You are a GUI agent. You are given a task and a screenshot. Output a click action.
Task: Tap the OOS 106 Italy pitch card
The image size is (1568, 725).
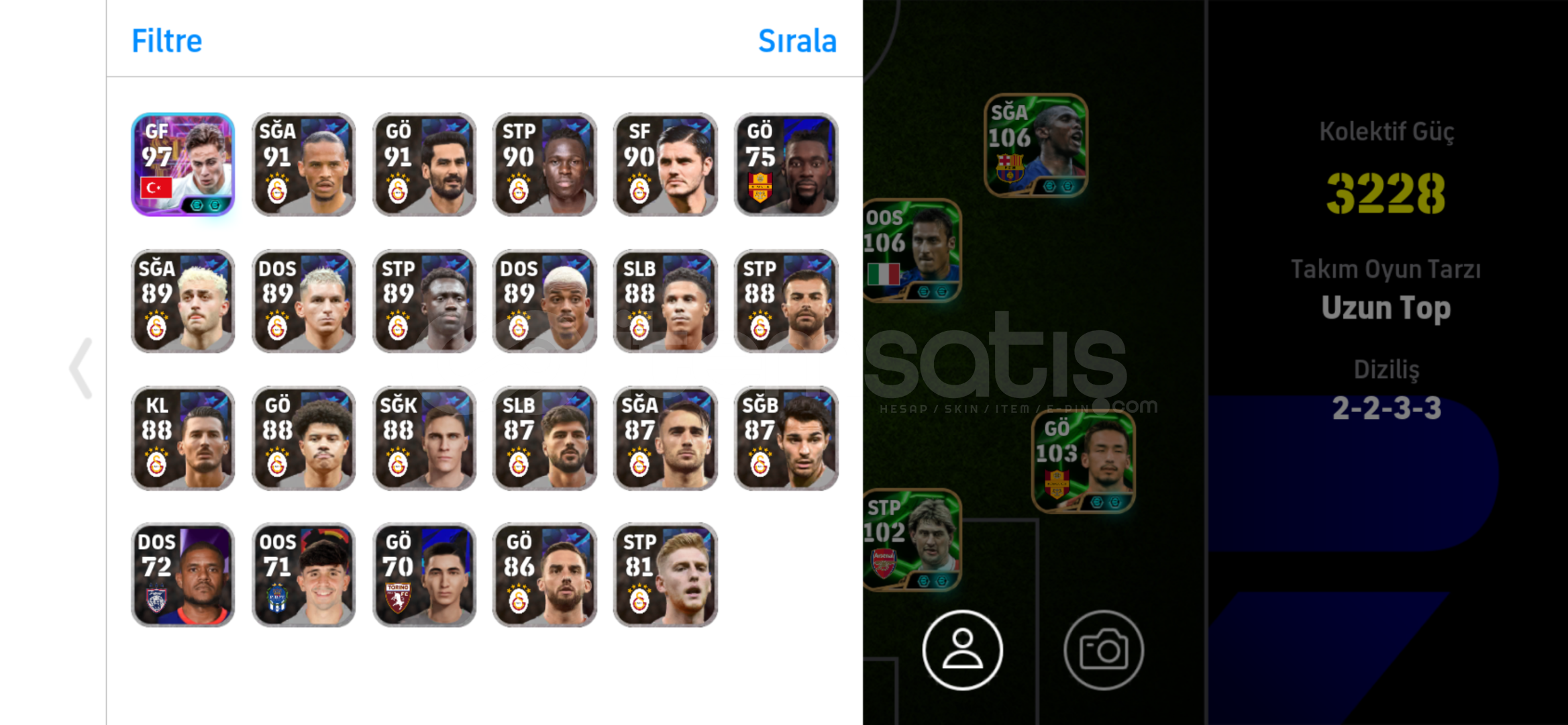(912, 250)
